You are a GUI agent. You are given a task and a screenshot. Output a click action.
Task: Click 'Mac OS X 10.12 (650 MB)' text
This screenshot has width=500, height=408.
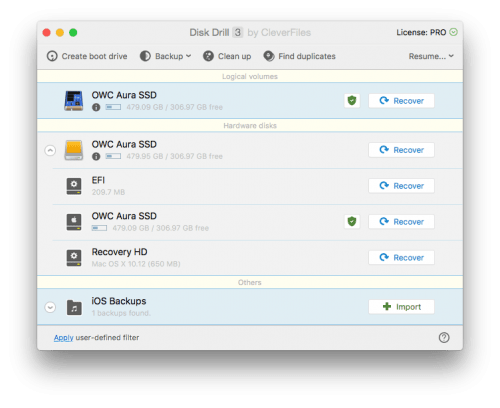[x=136, y=264]
